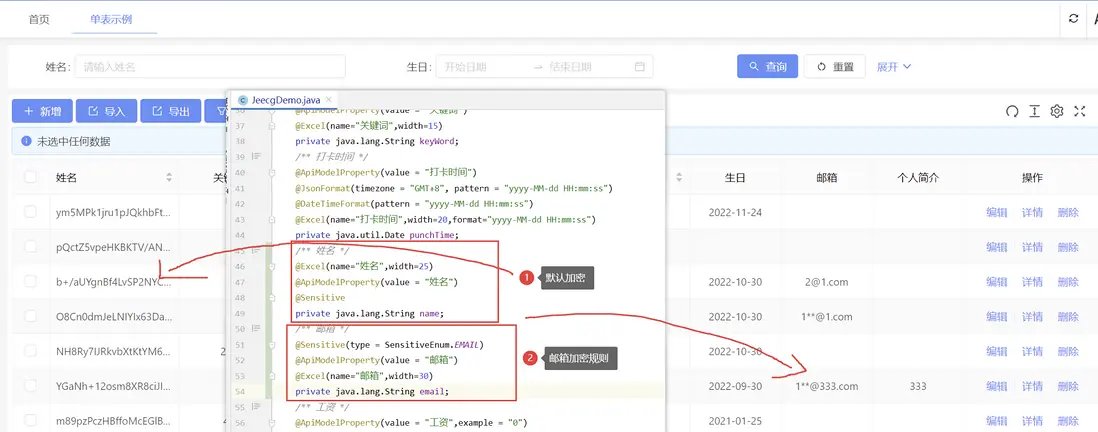Click the 2022-09-30 birthday cell
Image resolution: width=1098 pixels, height=432 pixels.
735,386
